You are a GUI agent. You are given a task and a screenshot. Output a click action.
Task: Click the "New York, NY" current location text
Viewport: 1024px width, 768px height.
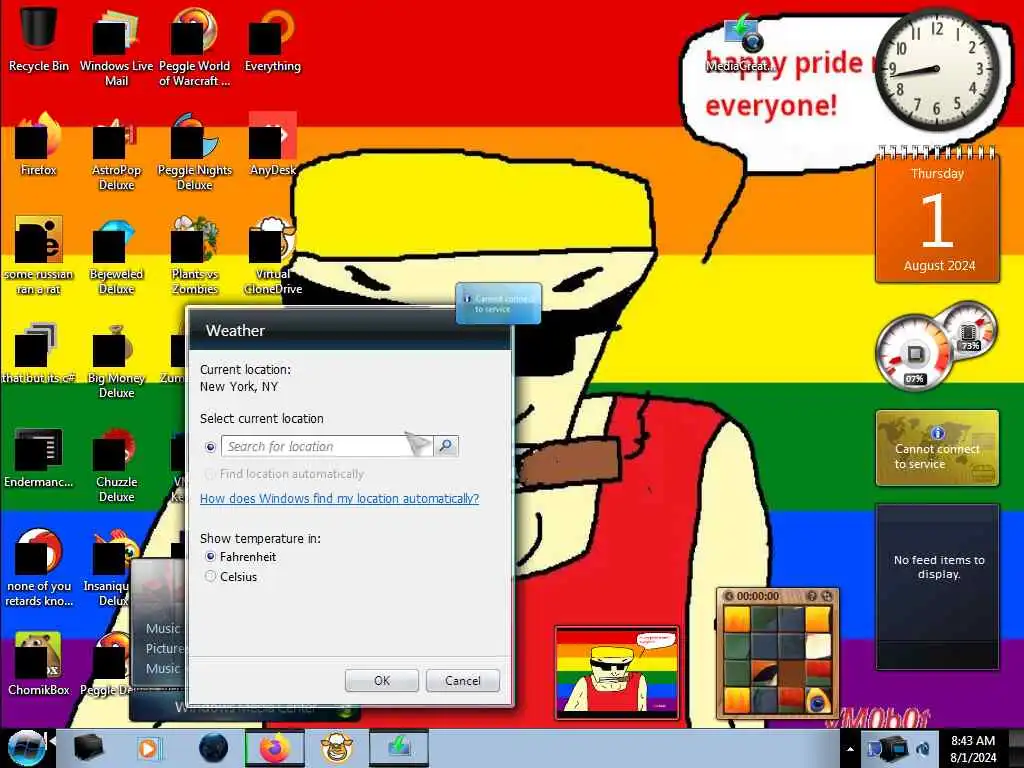click(x=239, y=387)
